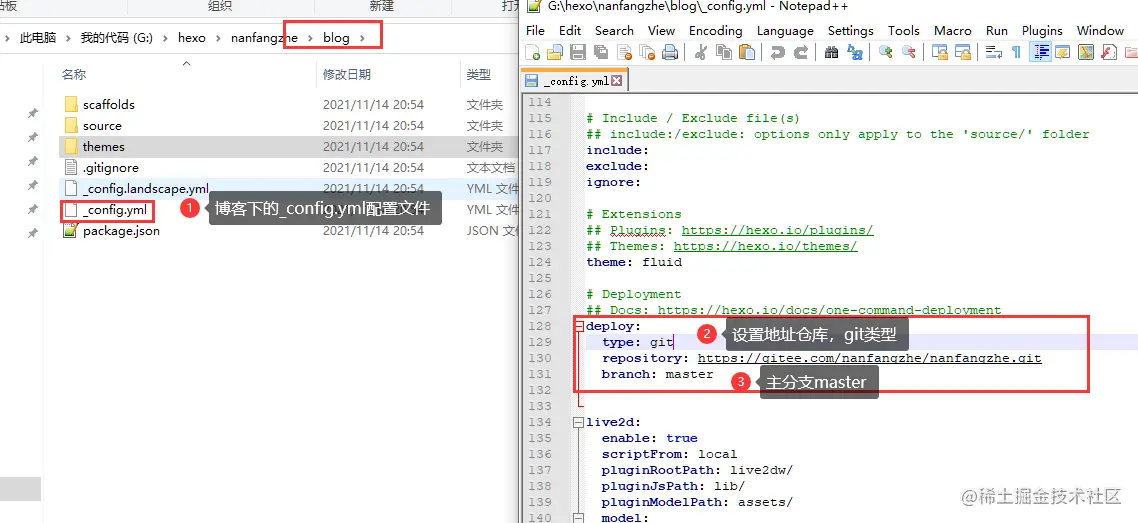
Task: Click the Define your language toolbar icon
Action: coord(1063,52)
